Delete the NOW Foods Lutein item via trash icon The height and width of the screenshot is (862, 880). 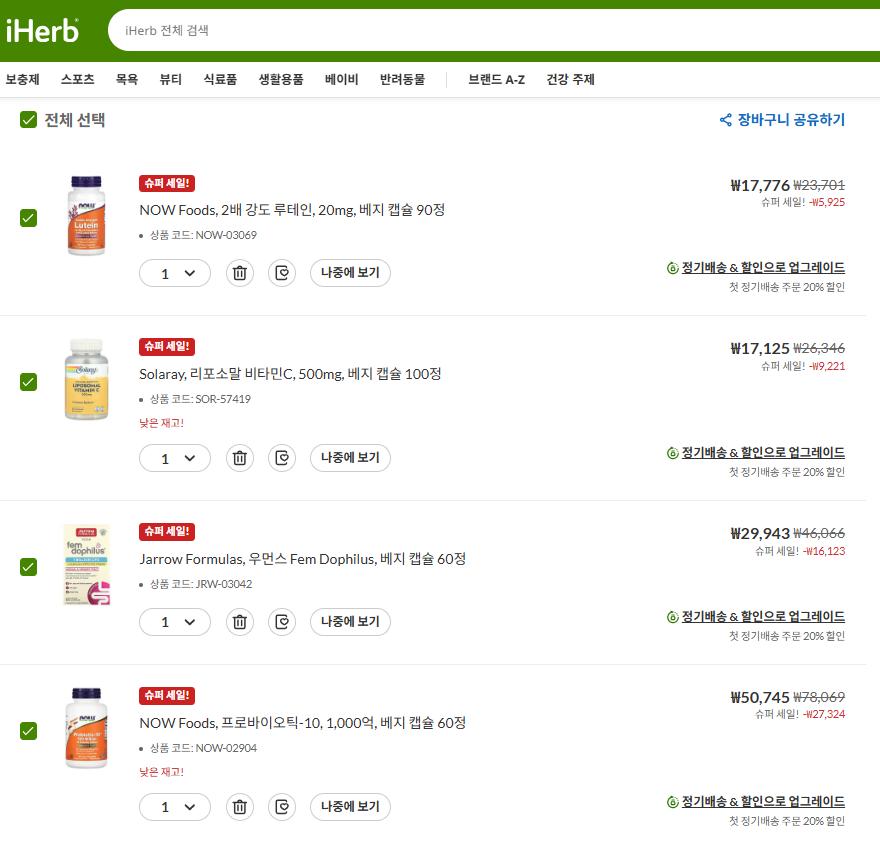[x=240, y=273]
